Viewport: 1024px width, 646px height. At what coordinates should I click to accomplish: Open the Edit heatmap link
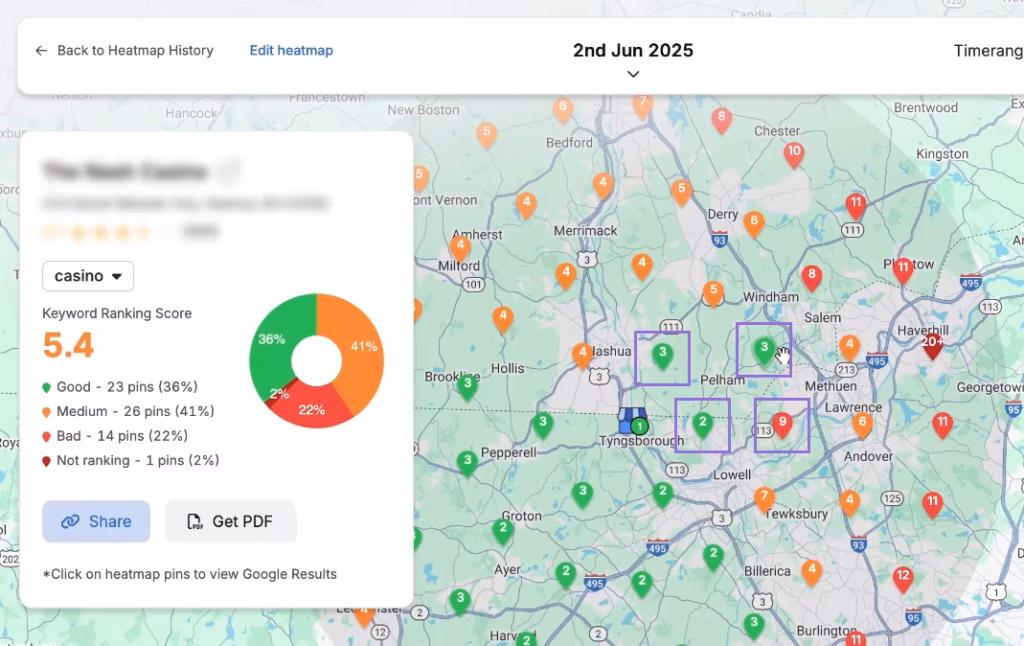[x=291, y=50]
